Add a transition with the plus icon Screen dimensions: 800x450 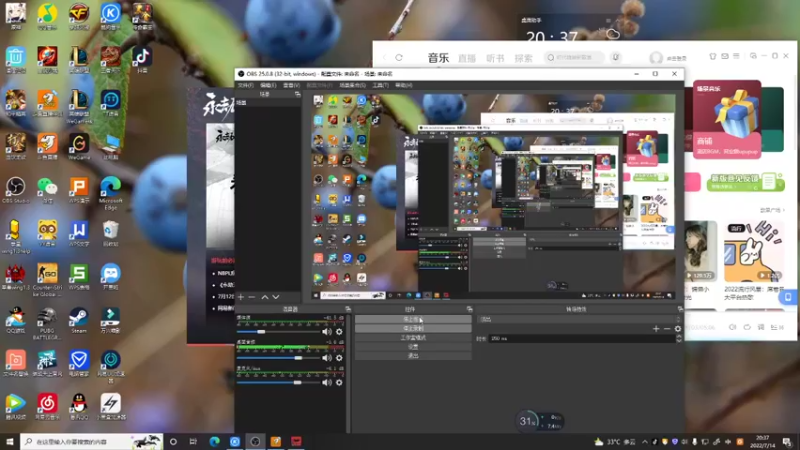[656, 329]
